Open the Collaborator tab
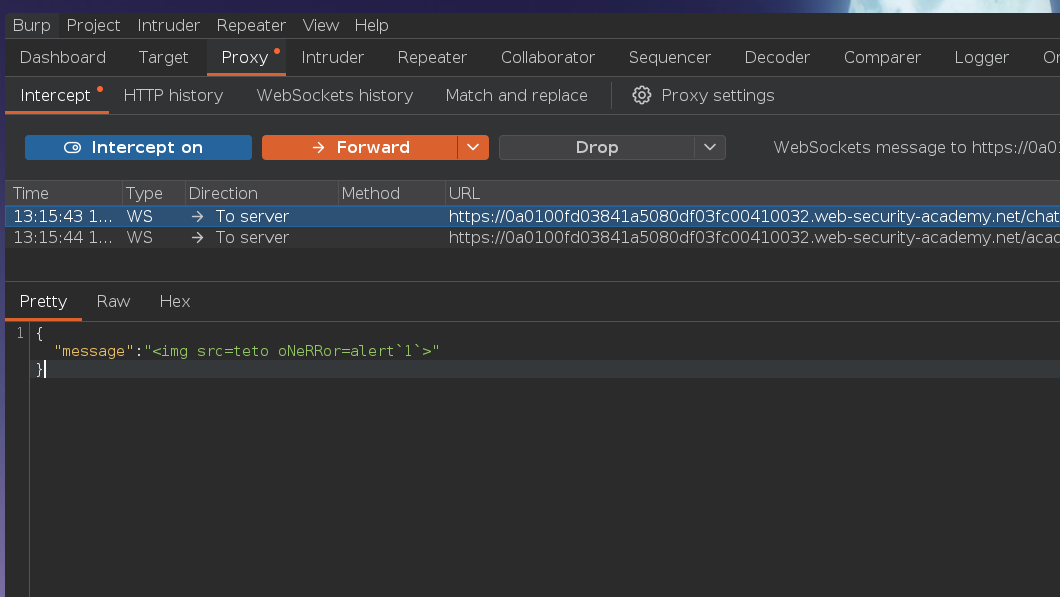Image resolution: width=1060 pixels, height=597 pixels. [x=548, y=57]
